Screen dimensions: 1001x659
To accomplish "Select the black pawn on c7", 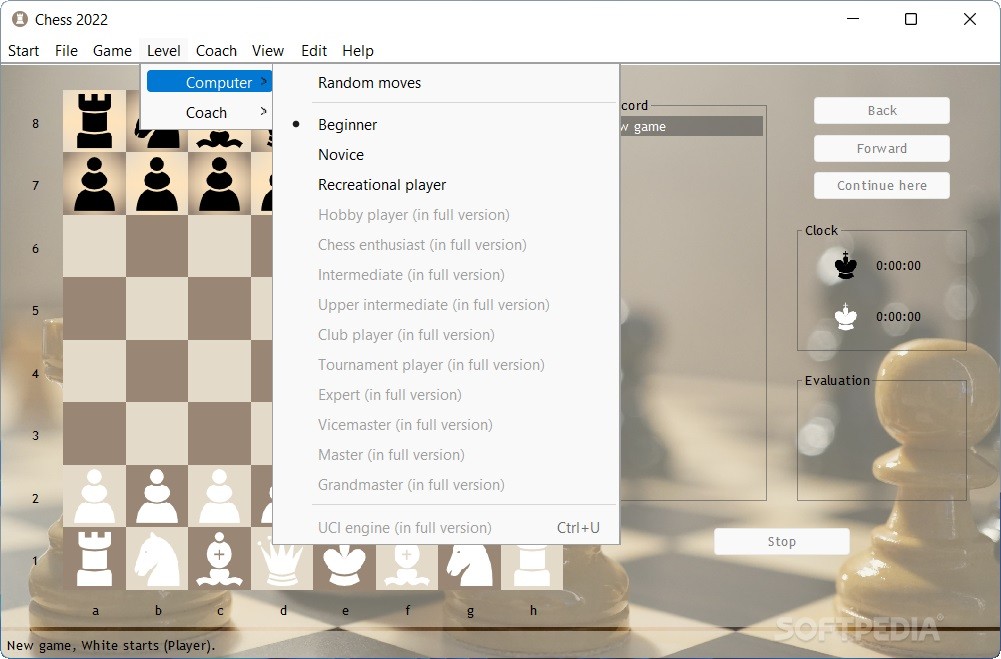I will coord(220,184).
